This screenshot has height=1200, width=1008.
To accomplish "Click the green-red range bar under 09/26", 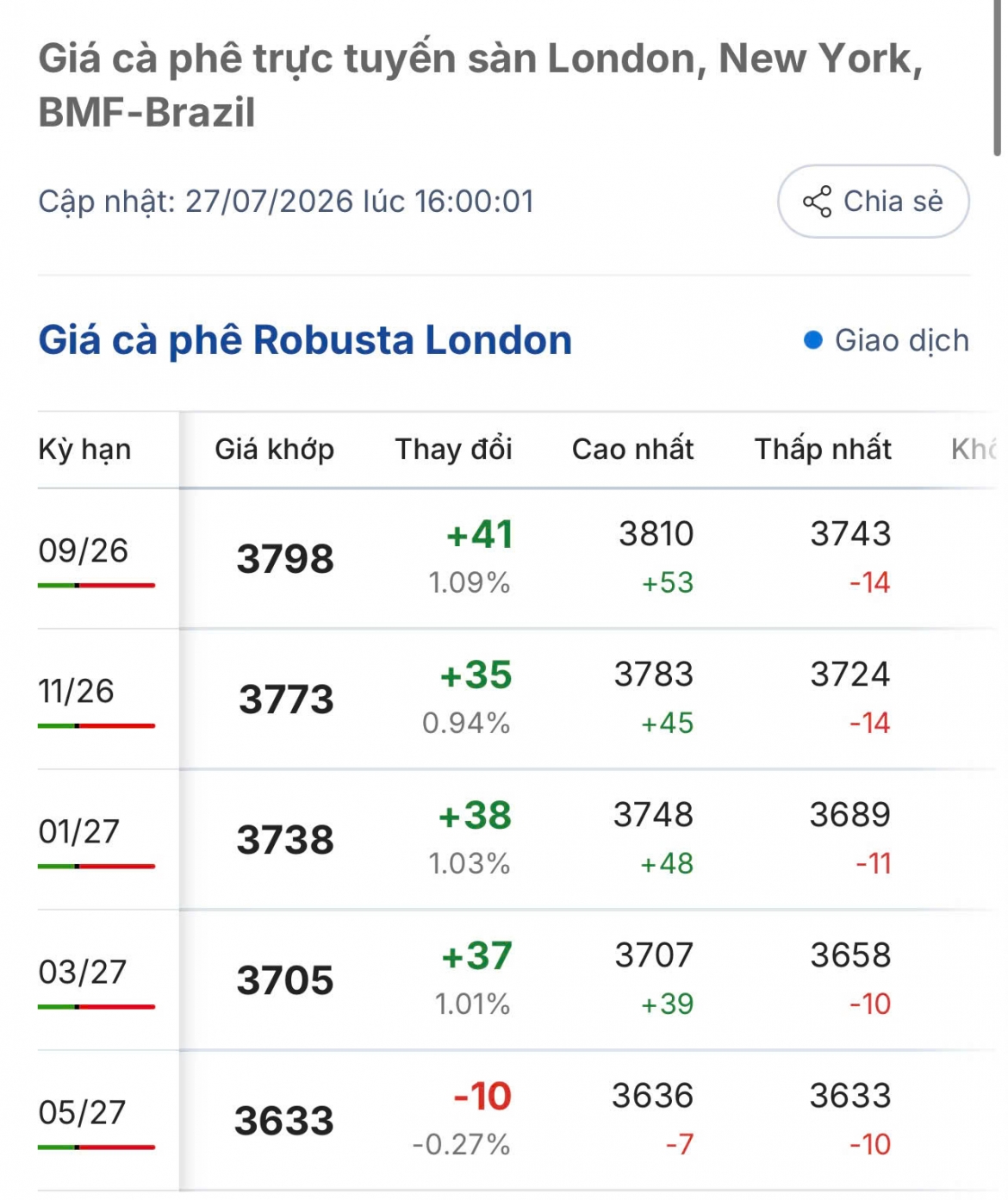I will click(96, 586).
